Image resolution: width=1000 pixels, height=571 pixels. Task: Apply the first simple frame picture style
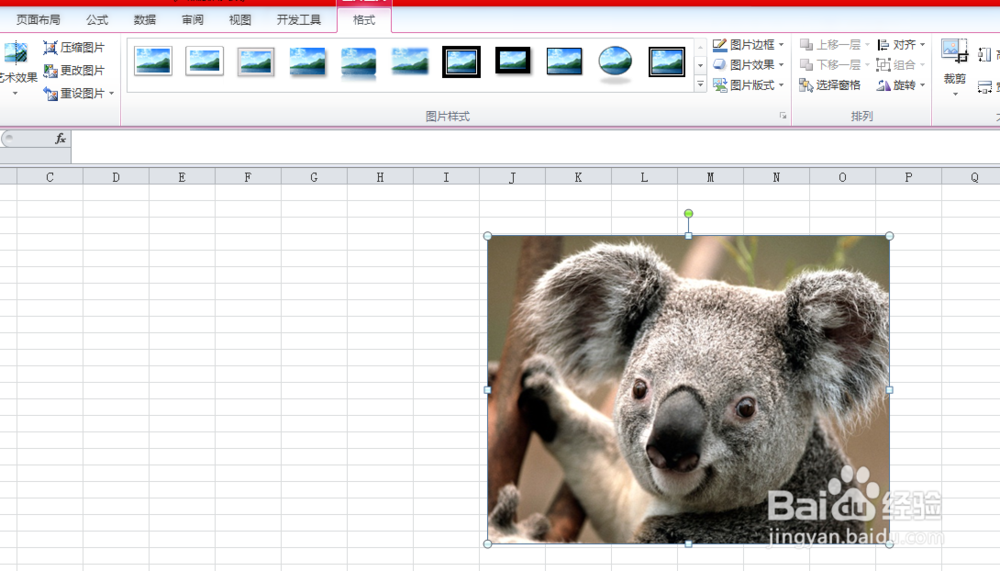(x=153, y=62)
